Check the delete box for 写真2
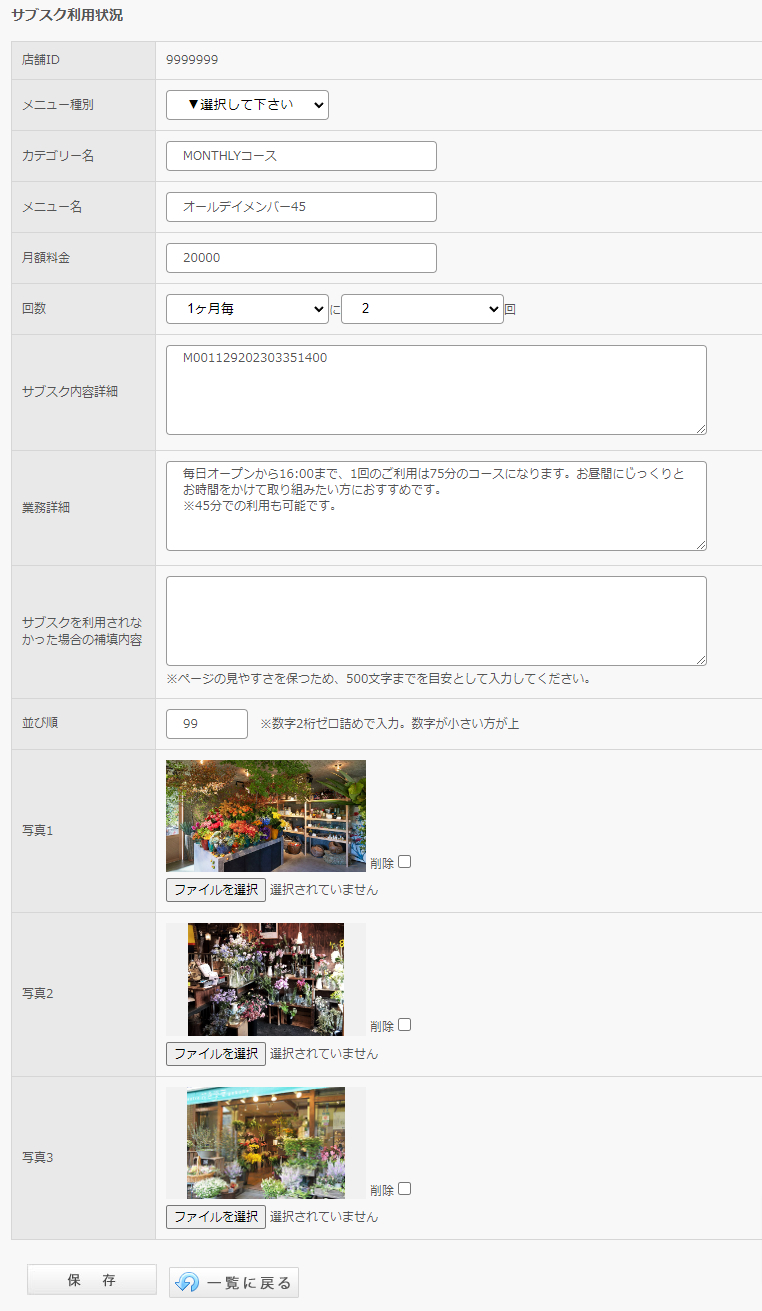Viewport: 762px width, 1311px height. tap(405, 1025)
